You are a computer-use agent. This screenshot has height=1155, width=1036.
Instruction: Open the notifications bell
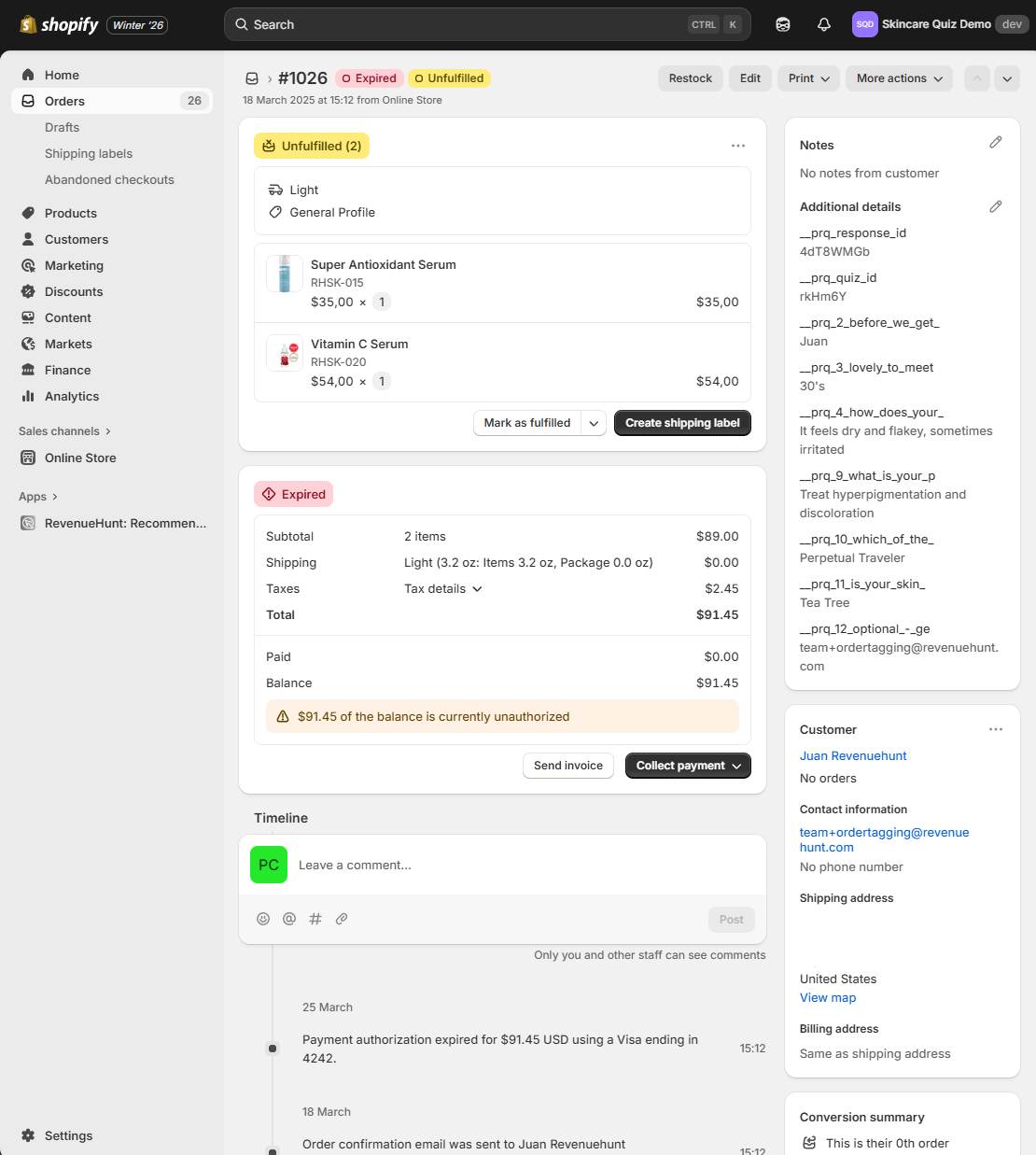(824, 24)
